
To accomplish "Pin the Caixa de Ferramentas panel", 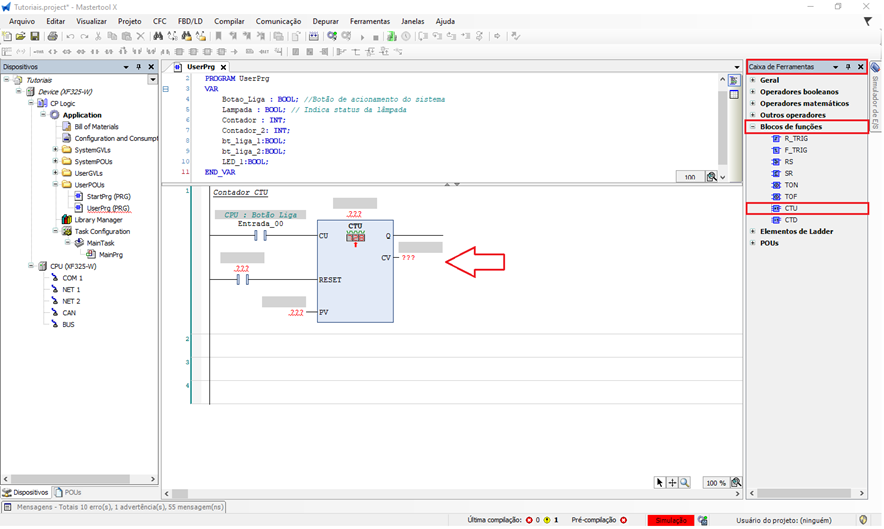I will point(848,67).
